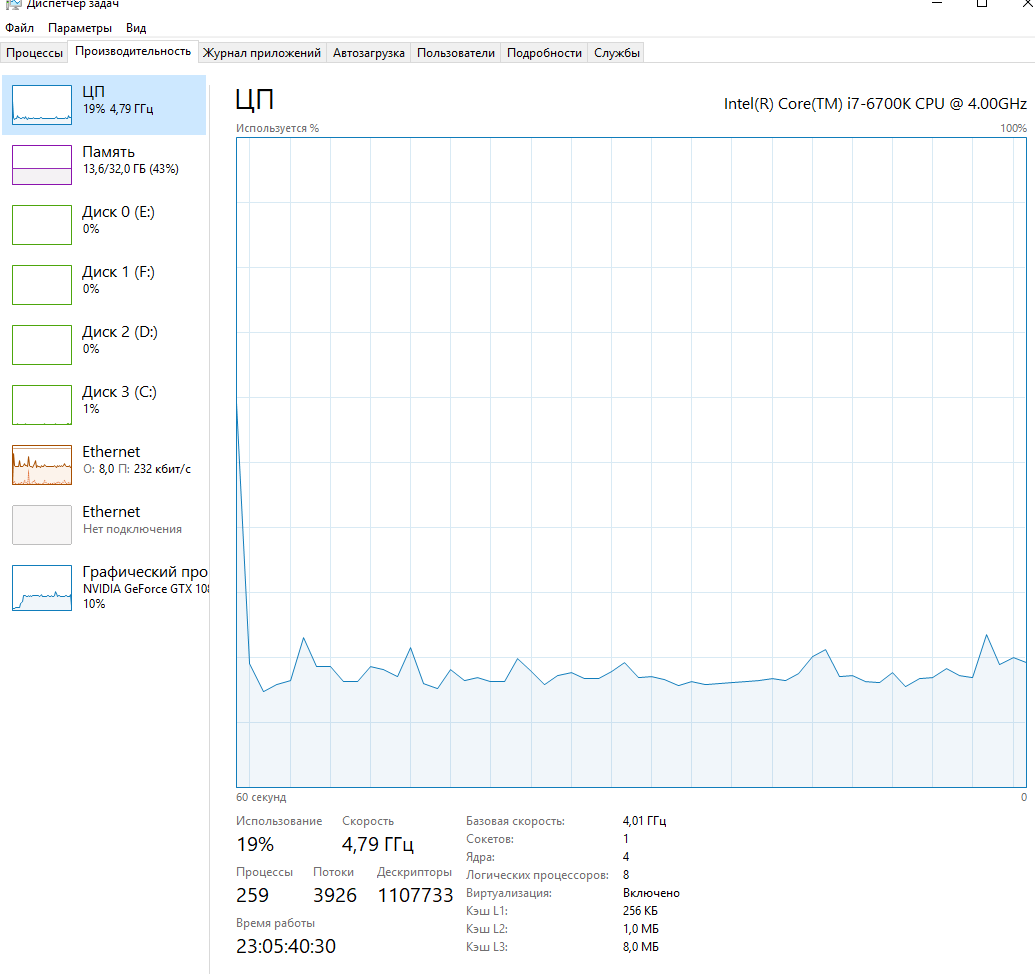
Task: Select the ЦП title in the sidebar
Action: coord(93,92)
